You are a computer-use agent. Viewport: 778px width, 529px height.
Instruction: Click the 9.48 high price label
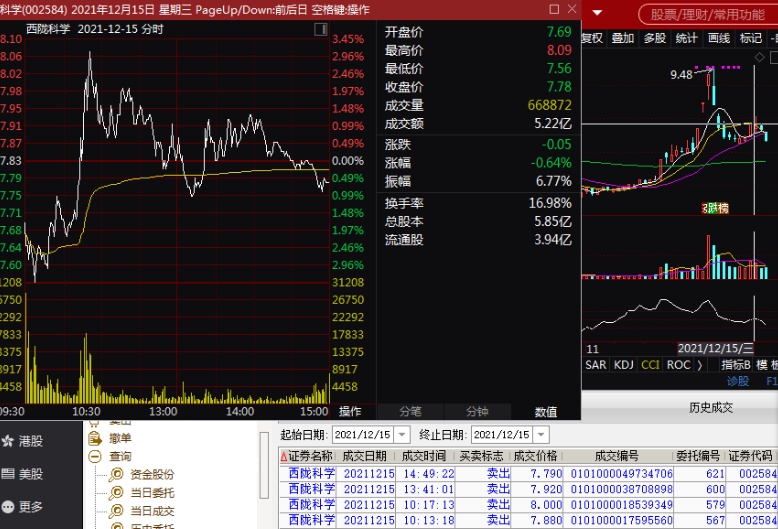(x=681, y=75)
